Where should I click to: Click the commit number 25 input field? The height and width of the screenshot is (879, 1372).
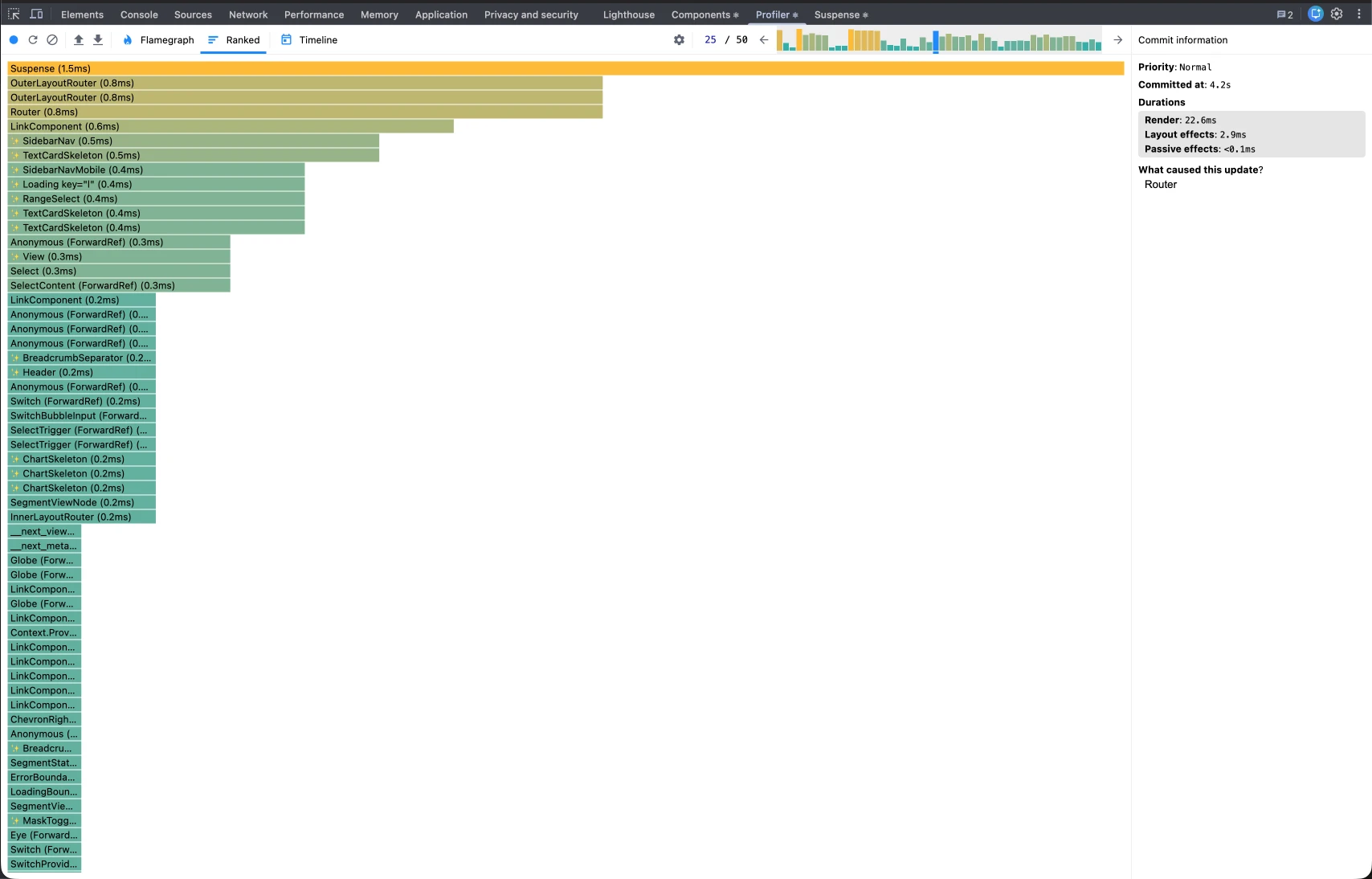coord(710,40)
